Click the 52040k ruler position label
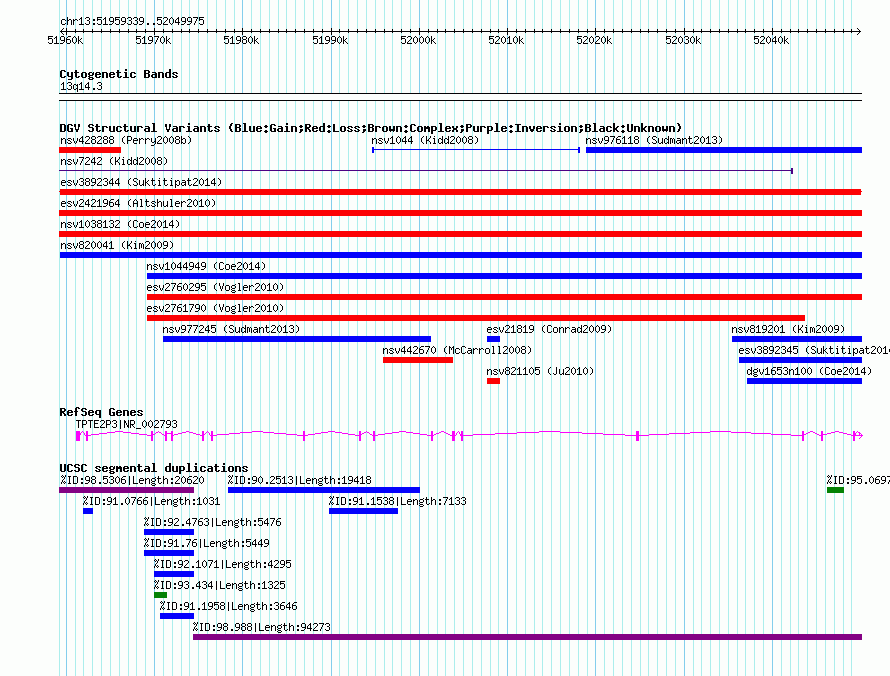The width and height of the screenshot is (890, 676). click(771, 40)
